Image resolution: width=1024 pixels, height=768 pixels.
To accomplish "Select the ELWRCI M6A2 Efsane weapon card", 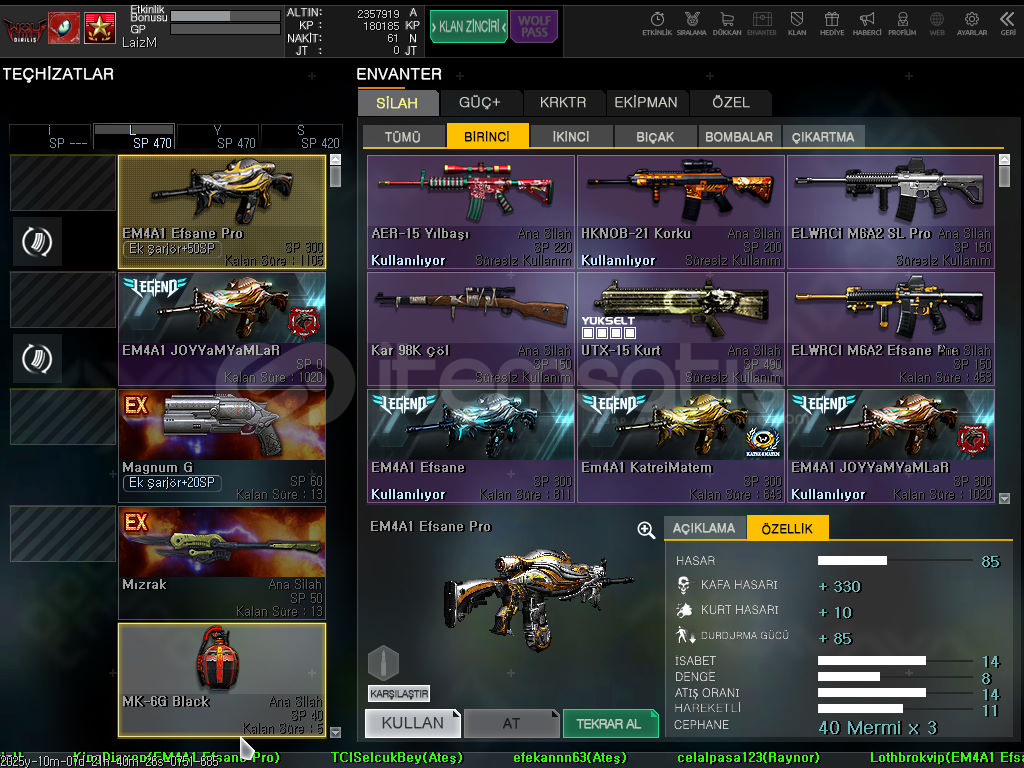I will 891,328.
